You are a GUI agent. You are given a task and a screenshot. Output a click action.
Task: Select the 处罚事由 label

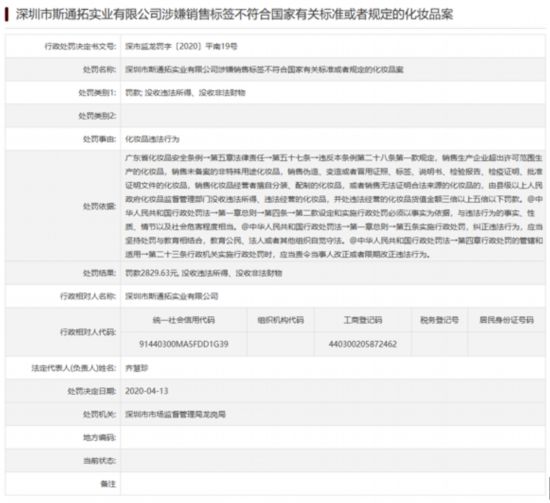click(99, 139)
